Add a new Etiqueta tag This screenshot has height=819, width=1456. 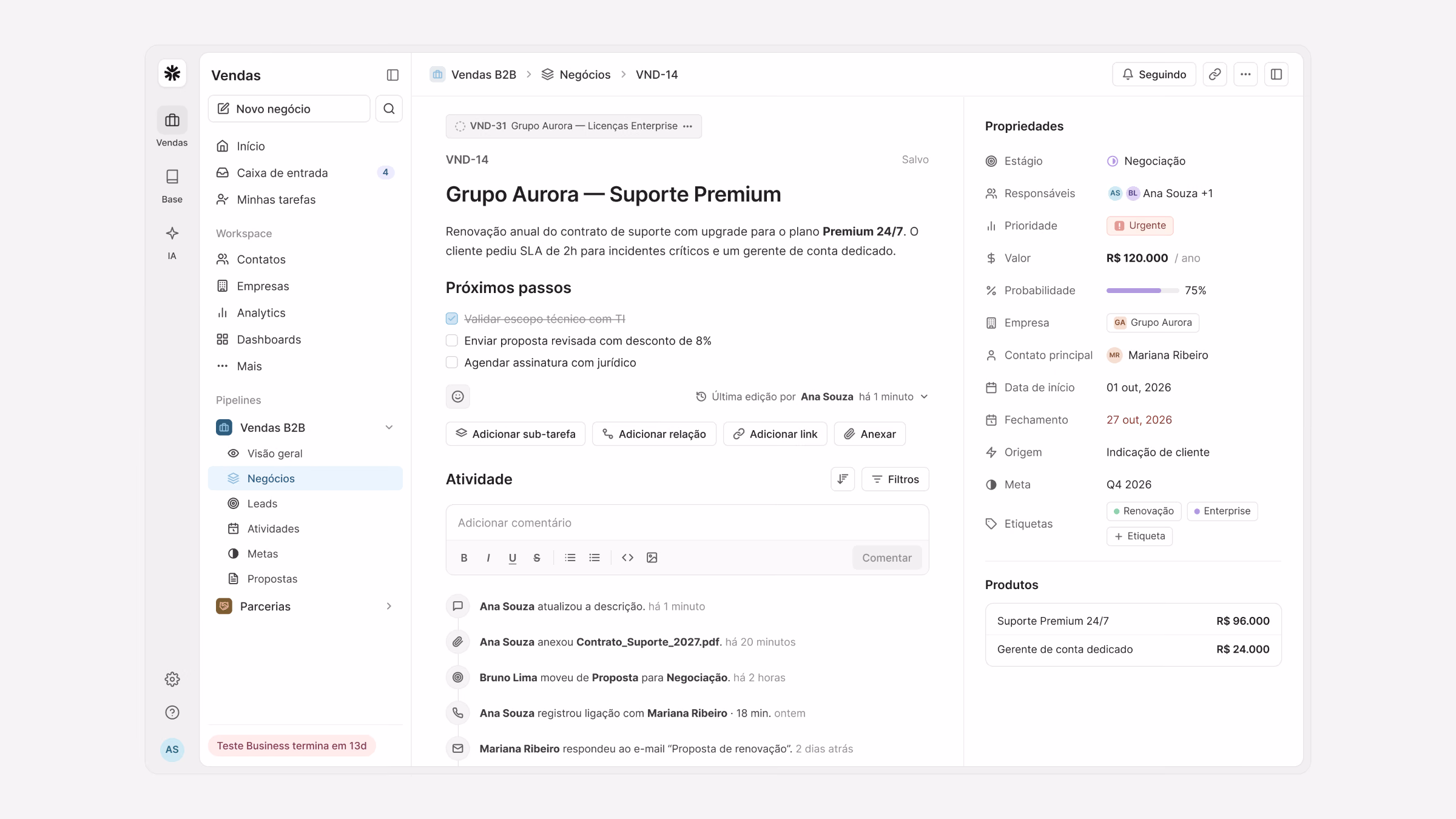point(1139,536)
